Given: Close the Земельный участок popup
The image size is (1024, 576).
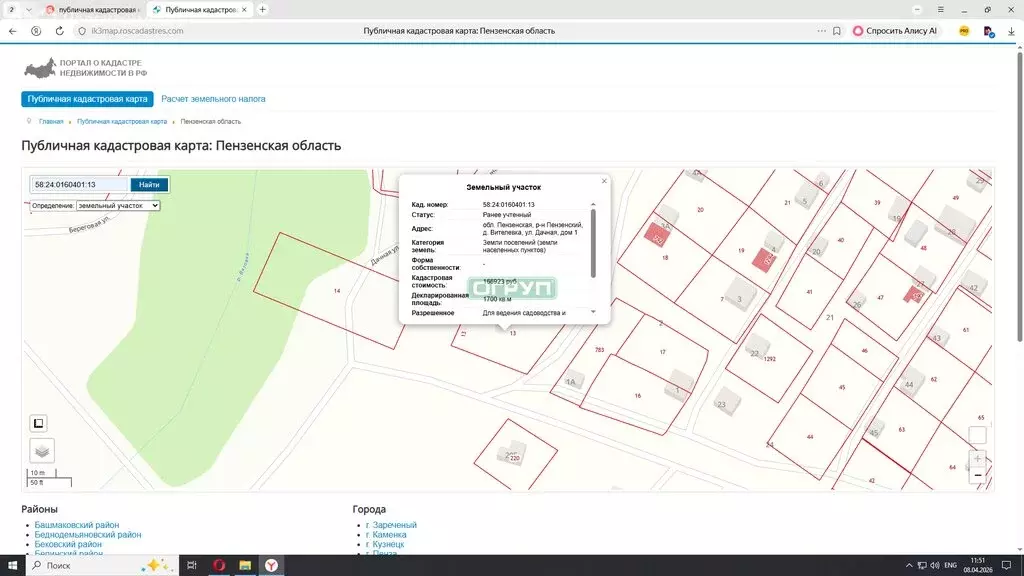Looking at the screenshot, I should point(604,181).
